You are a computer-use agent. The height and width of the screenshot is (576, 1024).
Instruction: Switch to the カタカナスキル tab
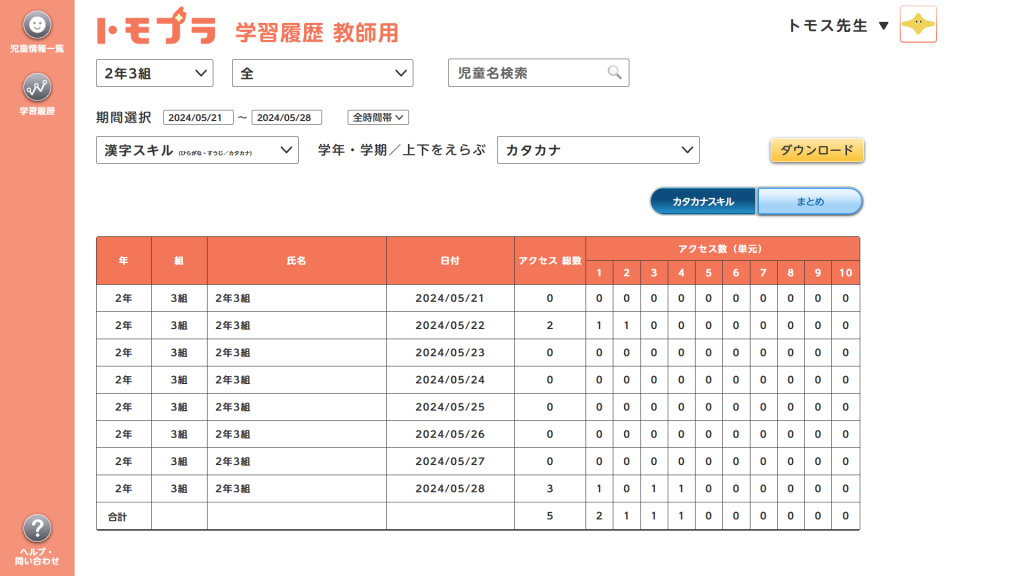tap(703, 201)
